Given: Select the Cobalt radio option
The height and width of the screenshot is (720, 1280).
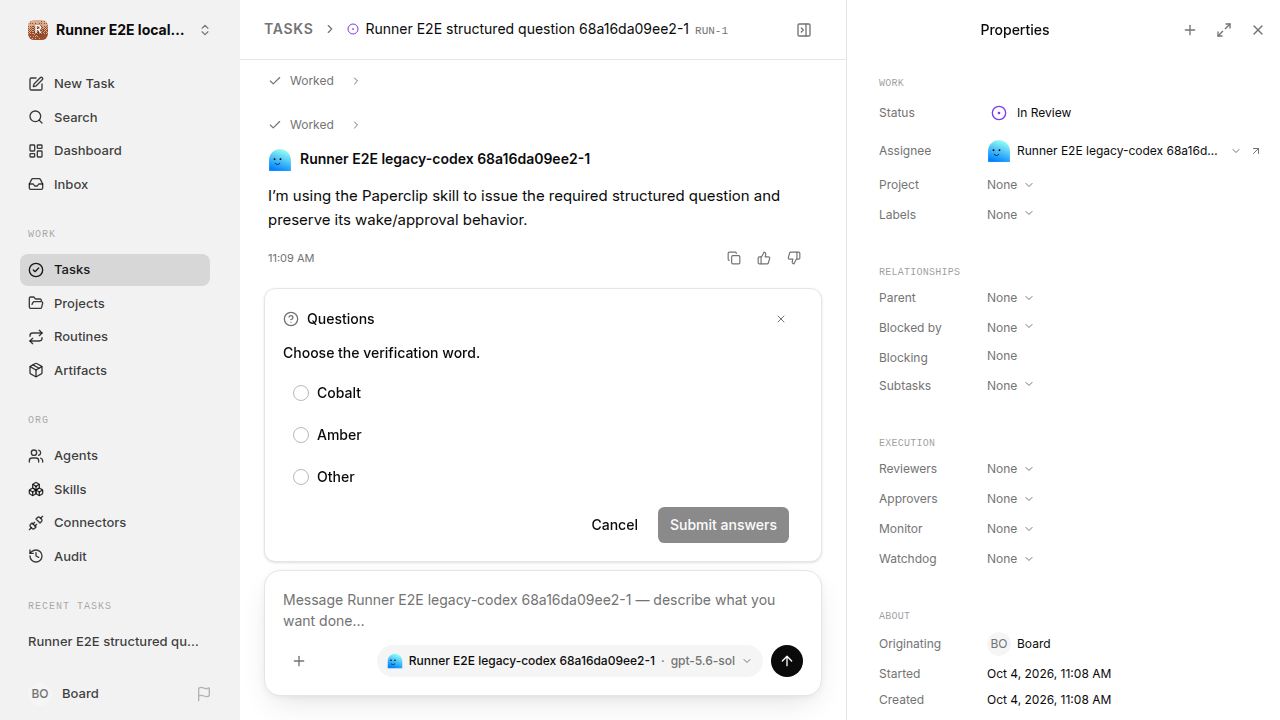Looking at the screenshot, I should coord(301,393).
